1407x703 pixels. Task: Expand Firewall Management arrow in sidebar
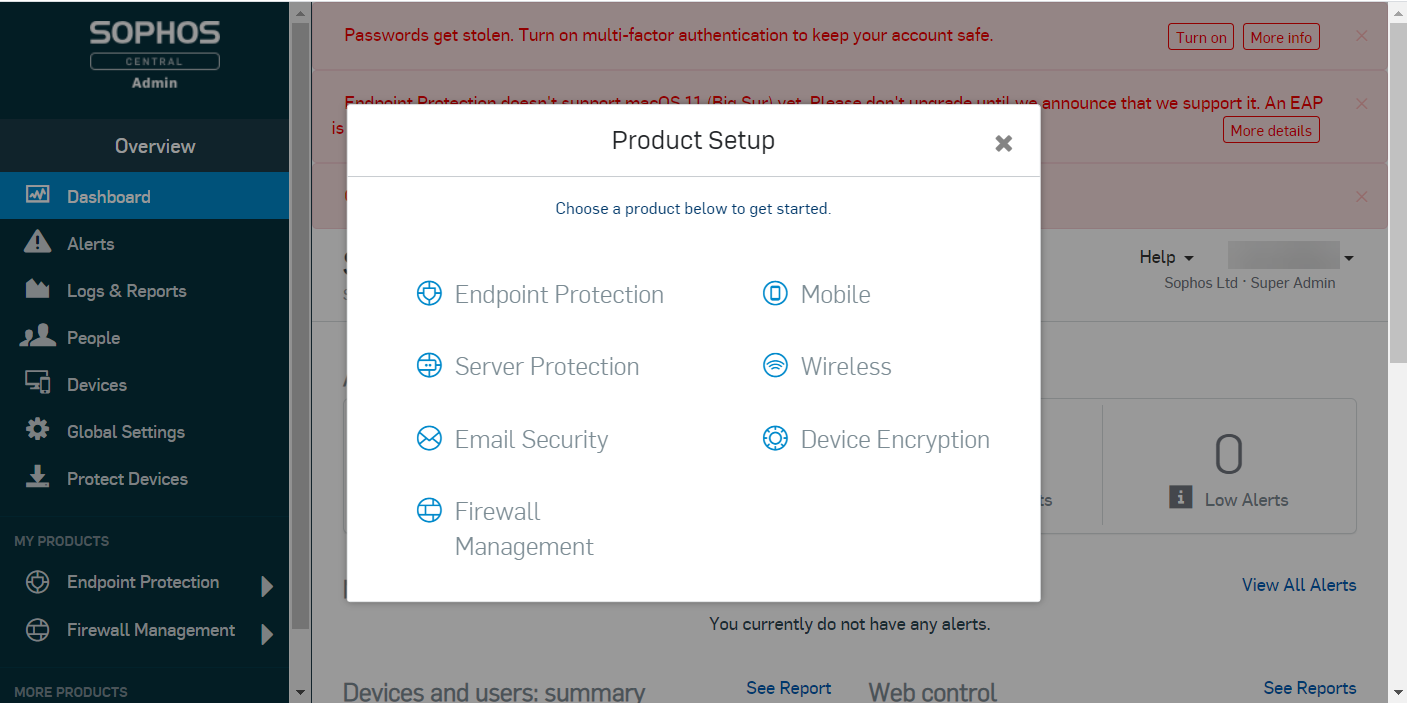tap(267, 634)
